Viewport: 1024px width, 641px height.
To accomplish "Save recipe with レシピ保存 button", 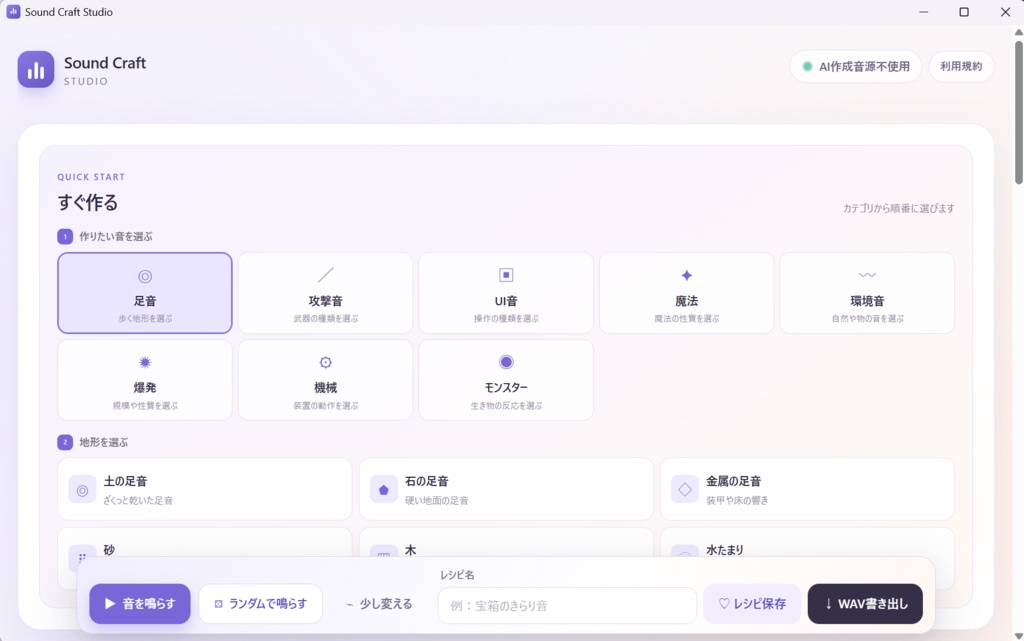I will coord(752,604).
